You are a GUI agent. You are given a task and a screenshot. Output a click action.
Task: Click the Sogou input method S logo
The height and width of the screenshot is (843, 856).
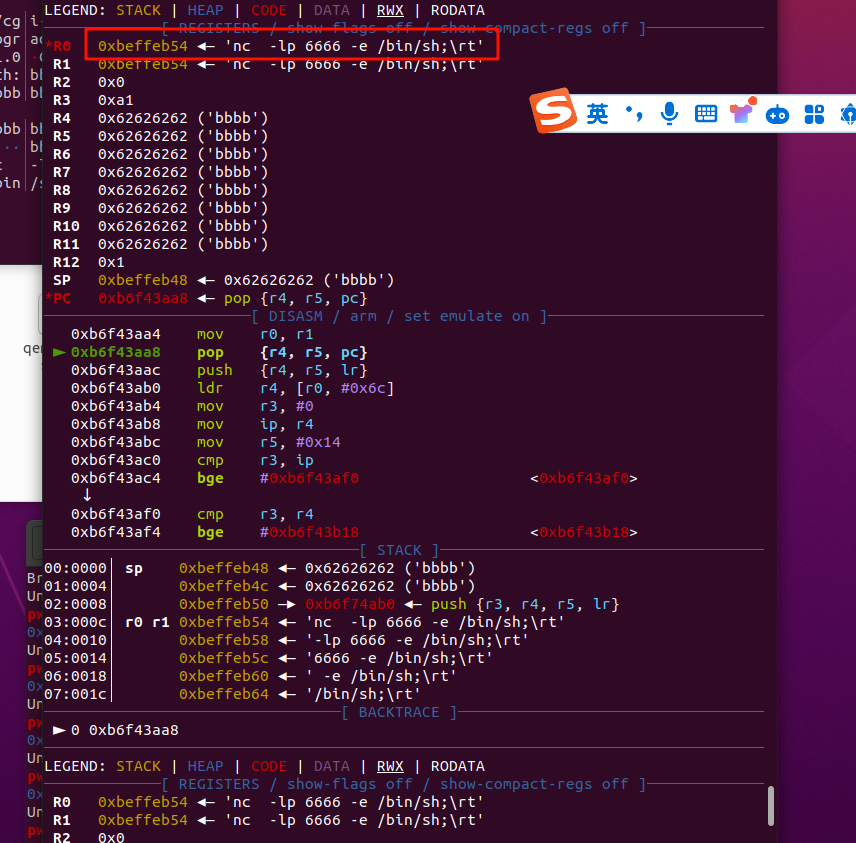click(x=552, y=111)
